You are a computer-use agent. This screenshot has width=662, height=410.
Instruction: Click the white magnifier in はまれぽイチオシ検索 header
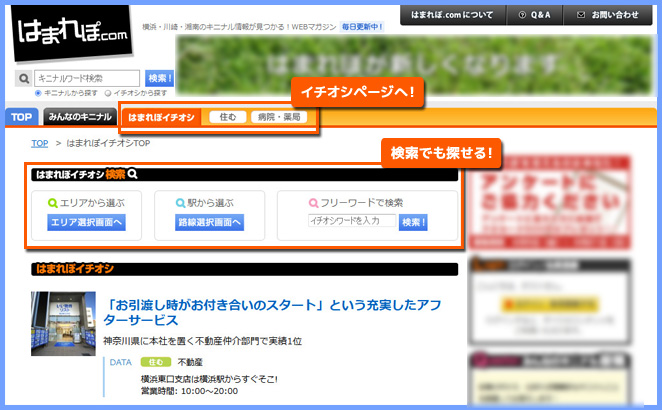click(x=133, y=174)
